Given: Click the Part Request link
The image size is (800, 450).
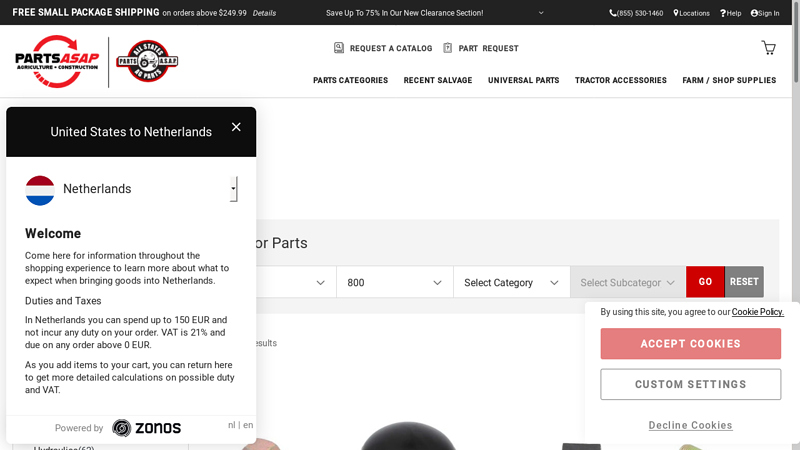Looking at the screenshot, I should pos(481,48).
